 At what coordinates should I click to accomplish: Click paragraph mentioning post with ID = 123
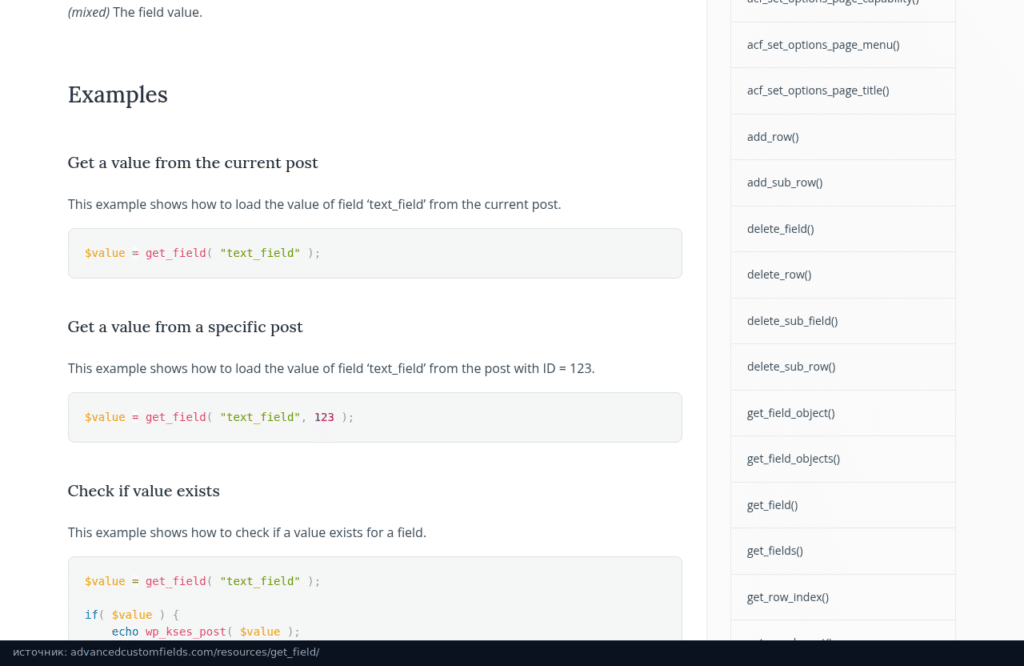[x=331, y=368]
